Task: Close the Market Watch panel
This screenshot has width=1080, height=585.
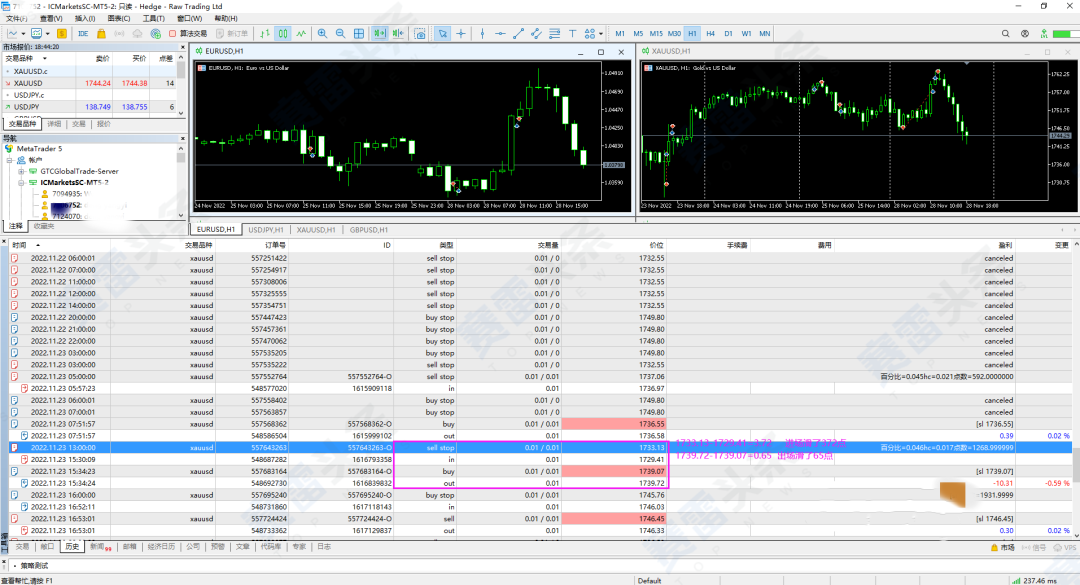Action: click(x=183, y=47)
